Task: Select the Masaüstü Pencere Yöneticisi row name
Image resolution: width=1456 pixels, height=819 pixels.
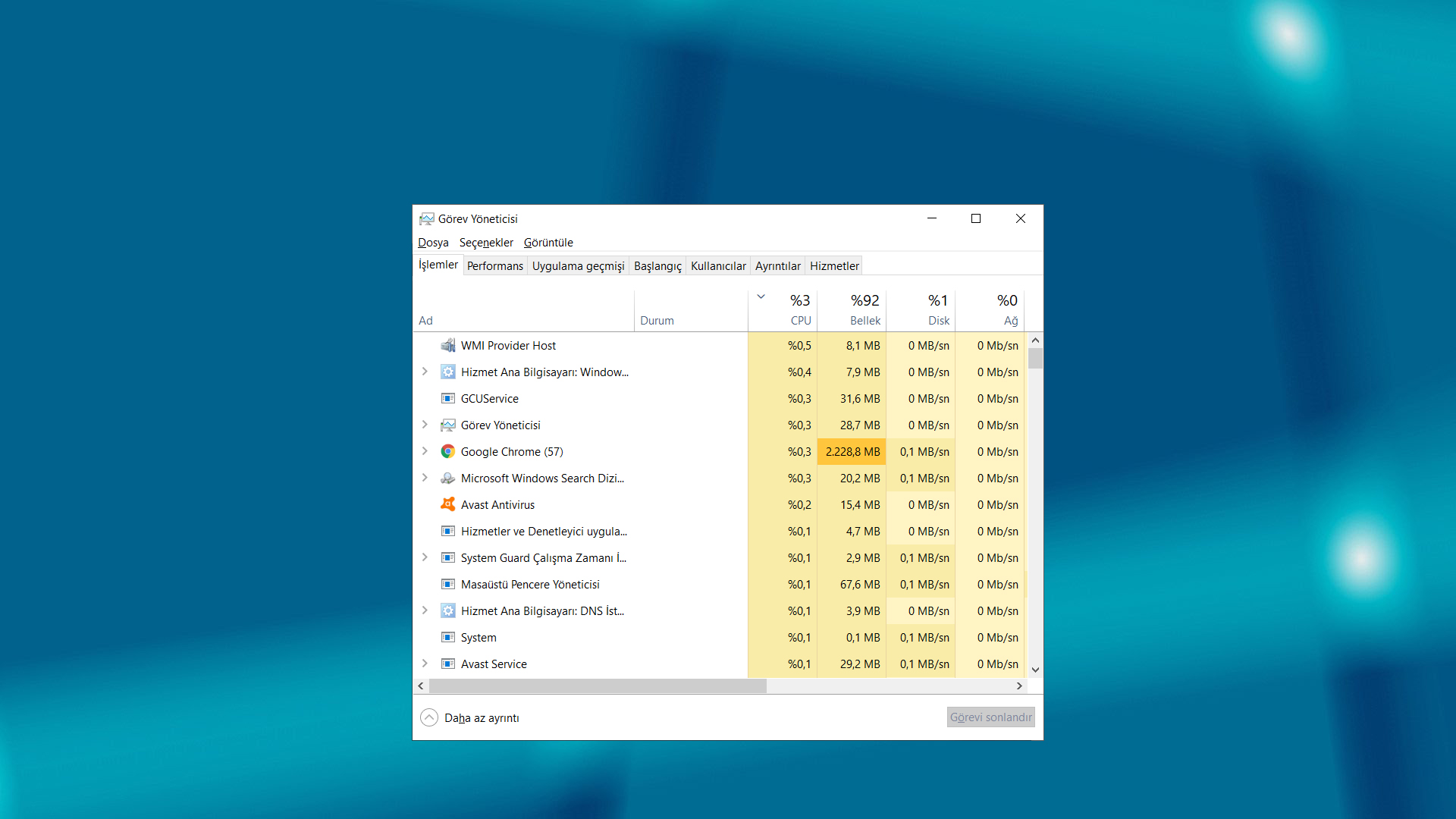Action: (x=530, y=585)
